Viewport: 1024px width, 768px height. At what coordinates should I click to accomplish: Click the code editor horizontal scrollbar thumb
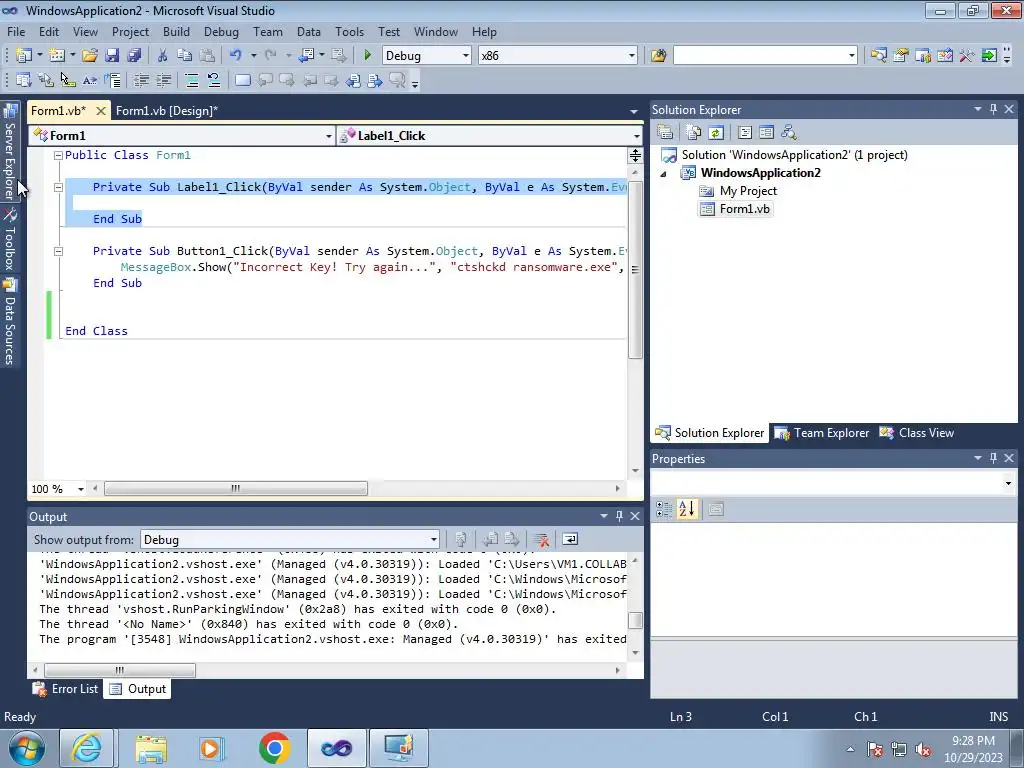click(236, 488)
